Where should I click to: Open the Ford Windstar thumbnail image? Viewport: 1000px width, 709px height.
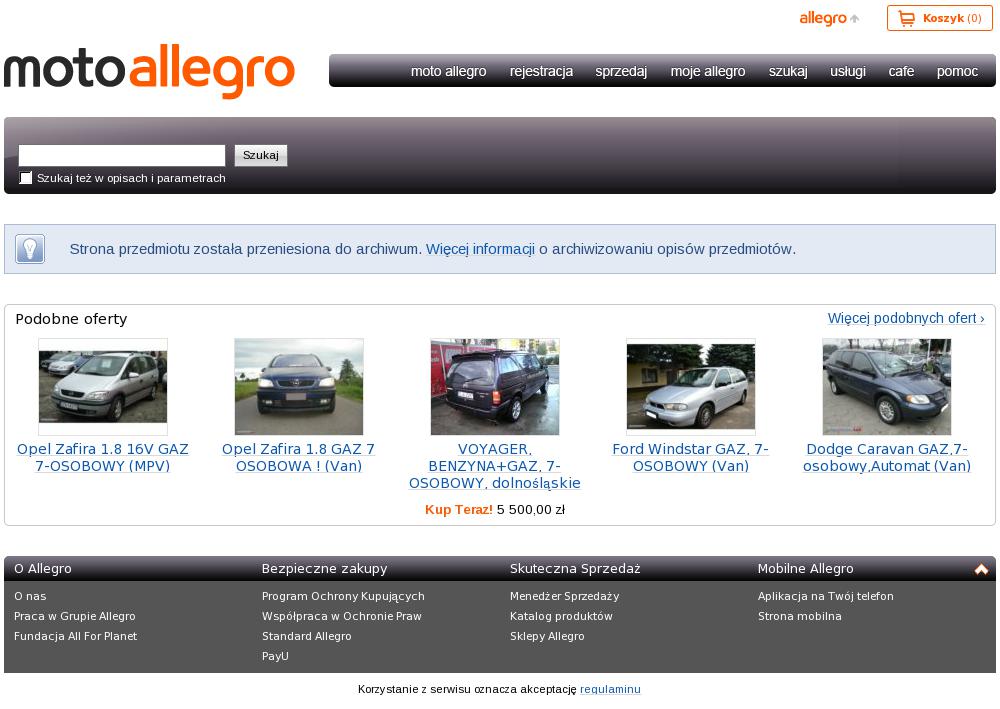(x=691, y=387)
